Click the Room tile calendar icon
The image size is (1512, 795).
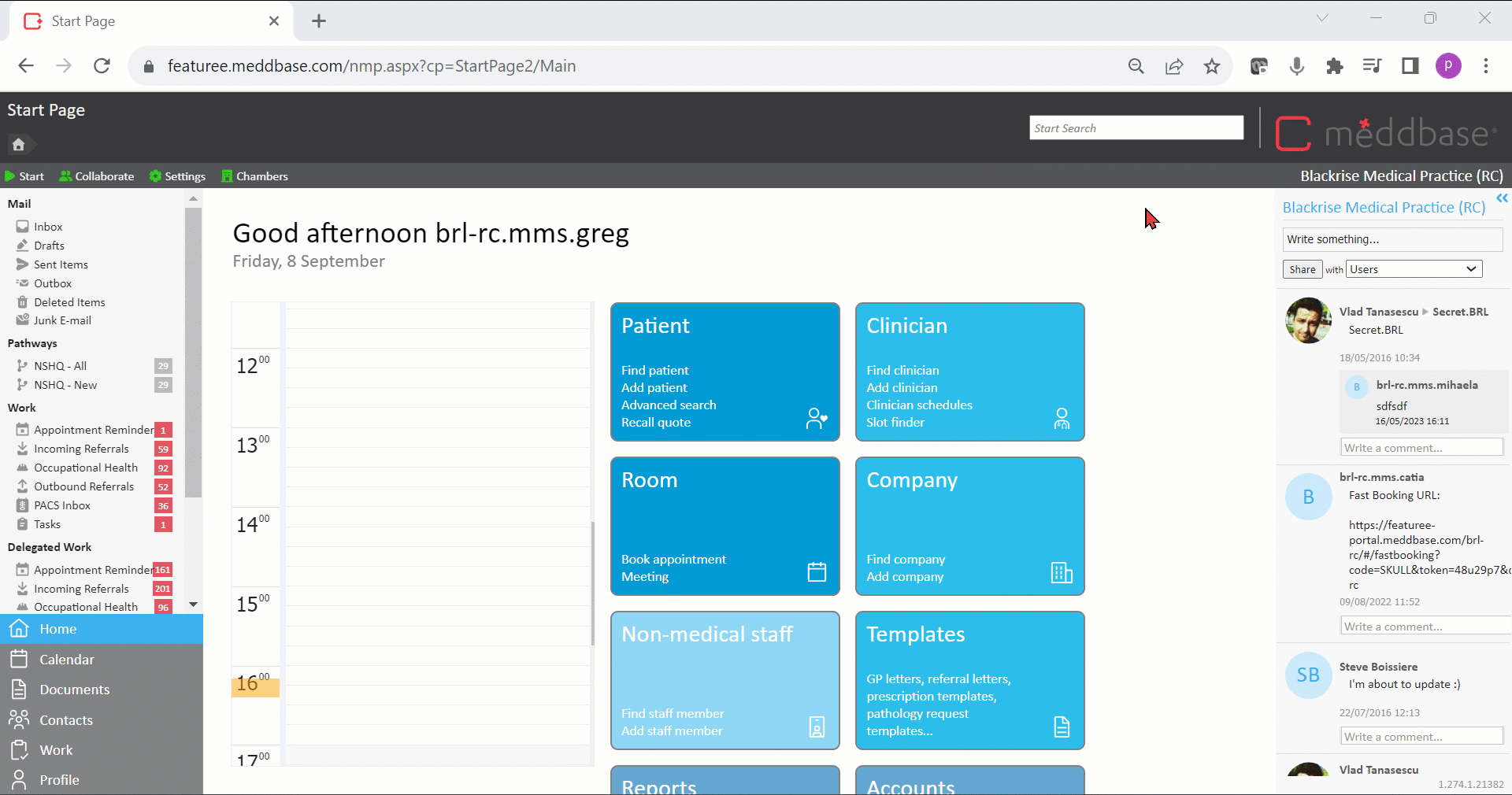(817, 571)
